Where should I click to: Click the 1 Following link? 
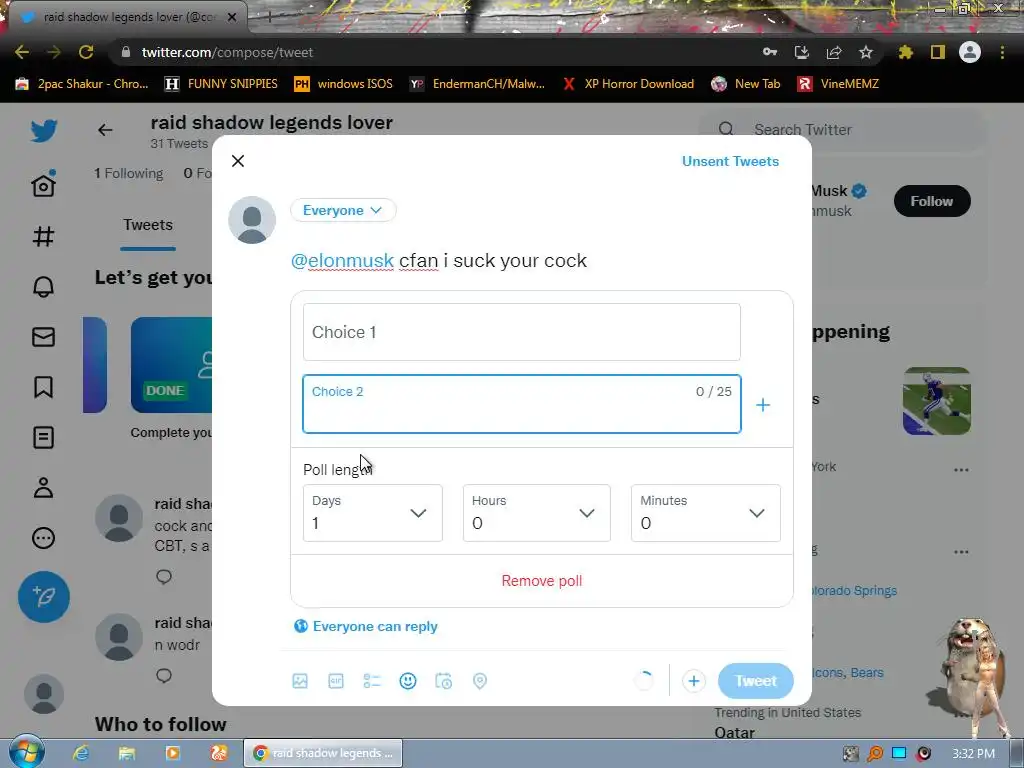(x=129, y=173)
